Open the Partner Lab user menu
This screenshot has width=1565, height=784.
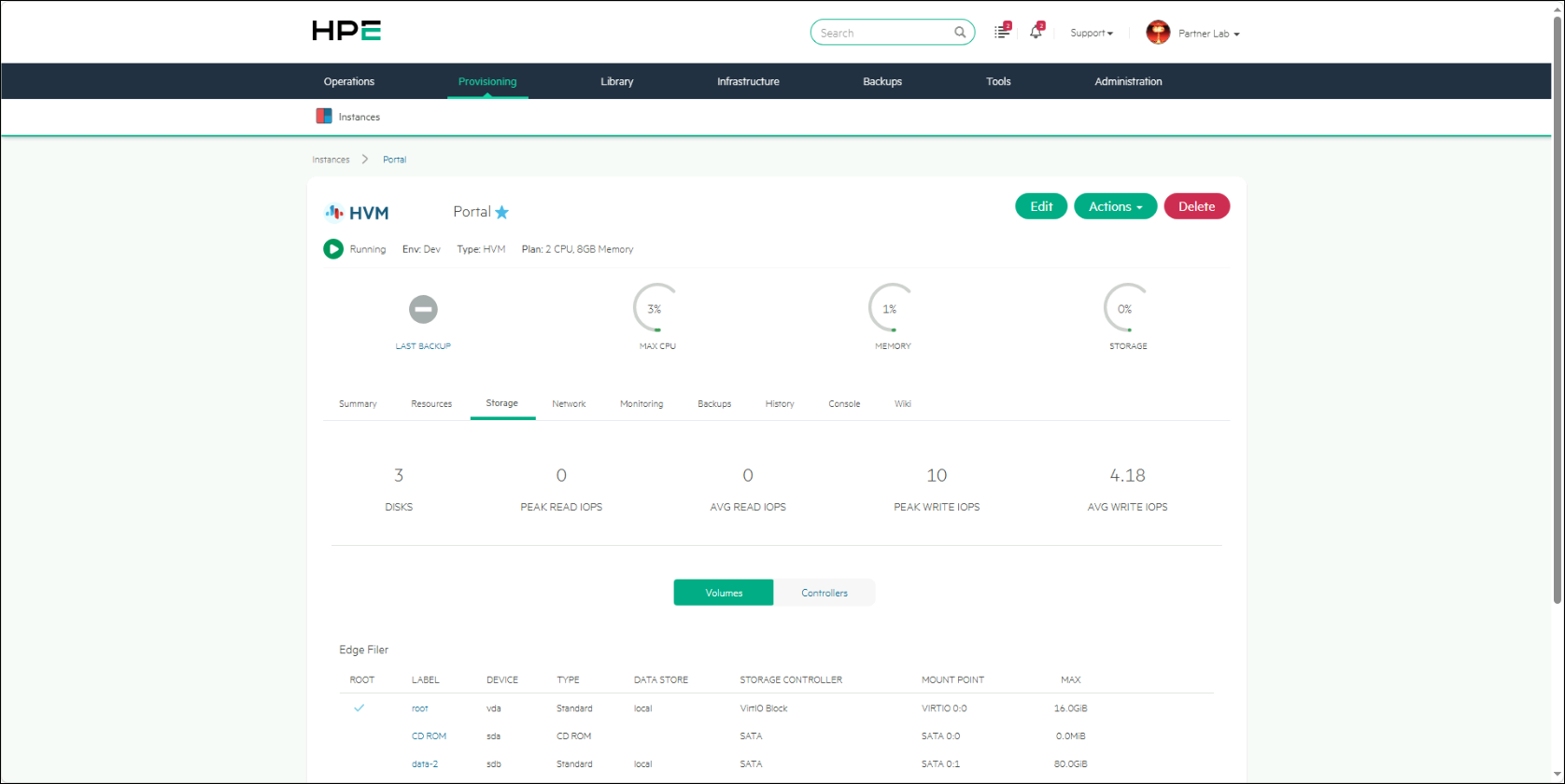point(1209,34)
